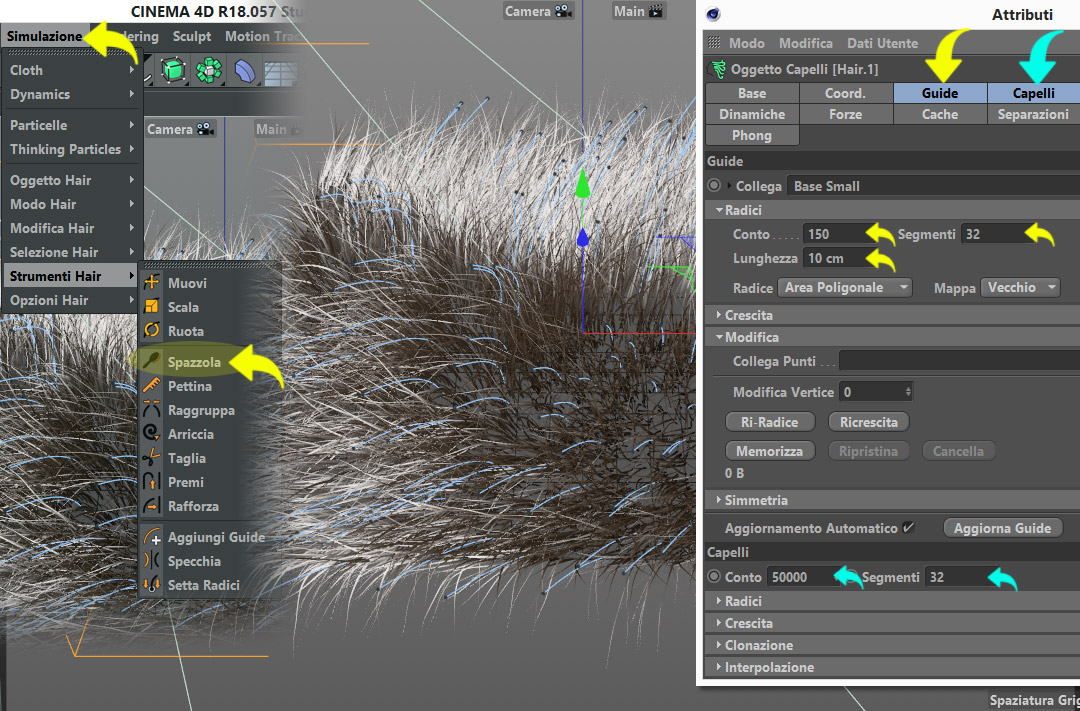Select the Arriccia curl tool icon
The width and height of the screenshot is (1080, 711).
(152, 434)
